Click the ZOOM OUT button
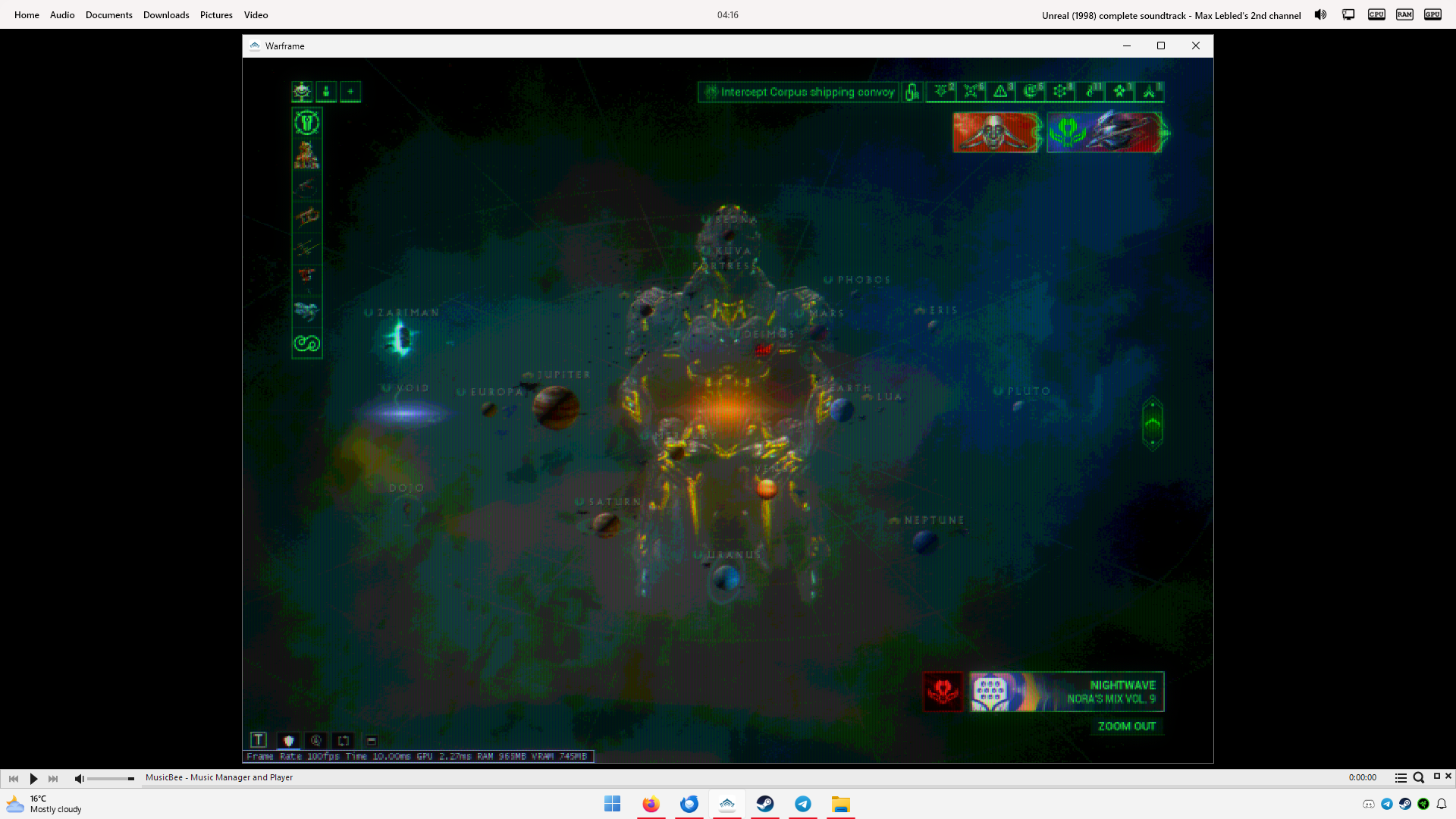This screenshot has width=1456, height=819. (x=1127, y=726)
